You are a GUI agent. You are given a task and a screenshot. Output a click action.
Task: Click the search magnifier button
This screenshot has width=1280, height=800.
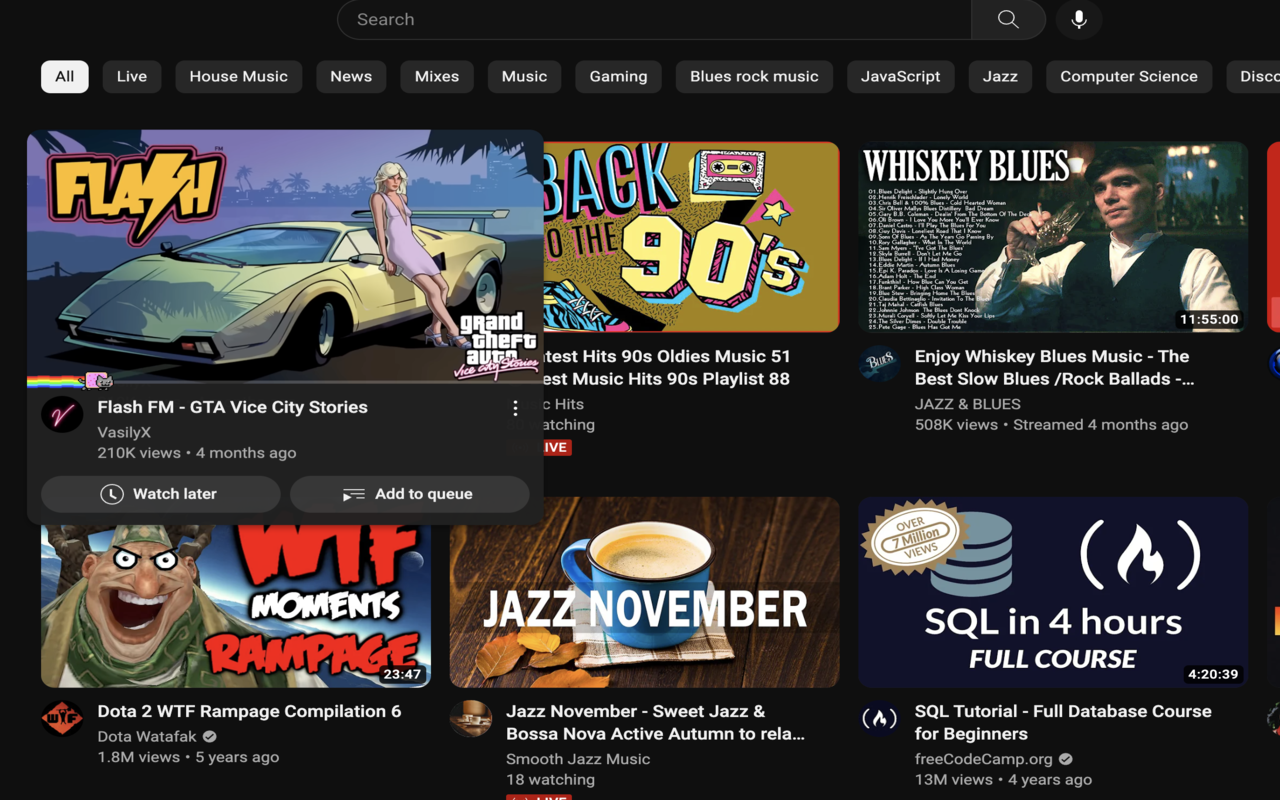pos(1008,19)
